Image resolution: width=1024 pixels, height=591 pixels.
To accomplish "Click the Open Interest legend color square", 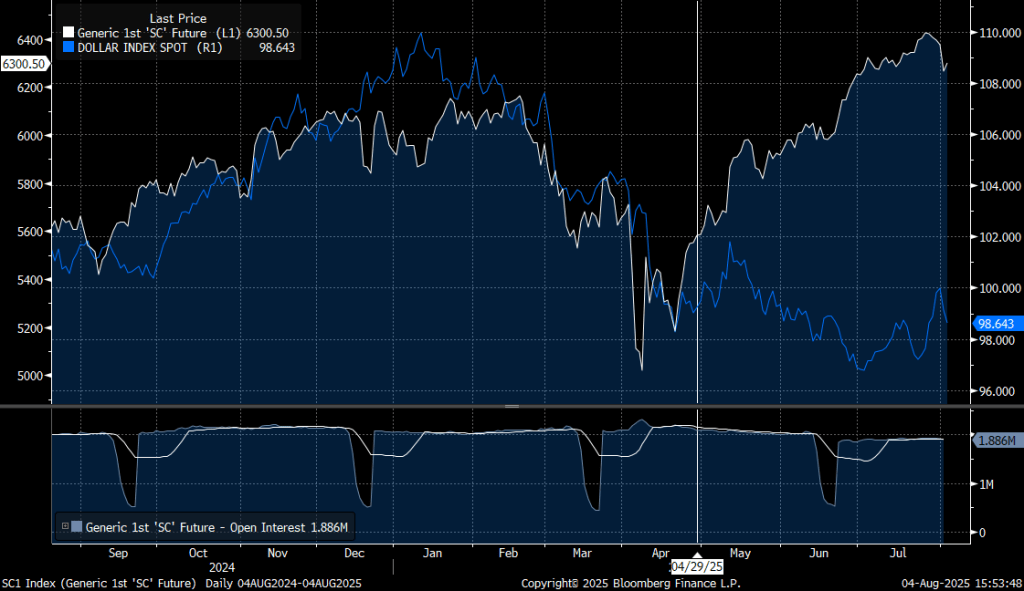I will [77, 526].
